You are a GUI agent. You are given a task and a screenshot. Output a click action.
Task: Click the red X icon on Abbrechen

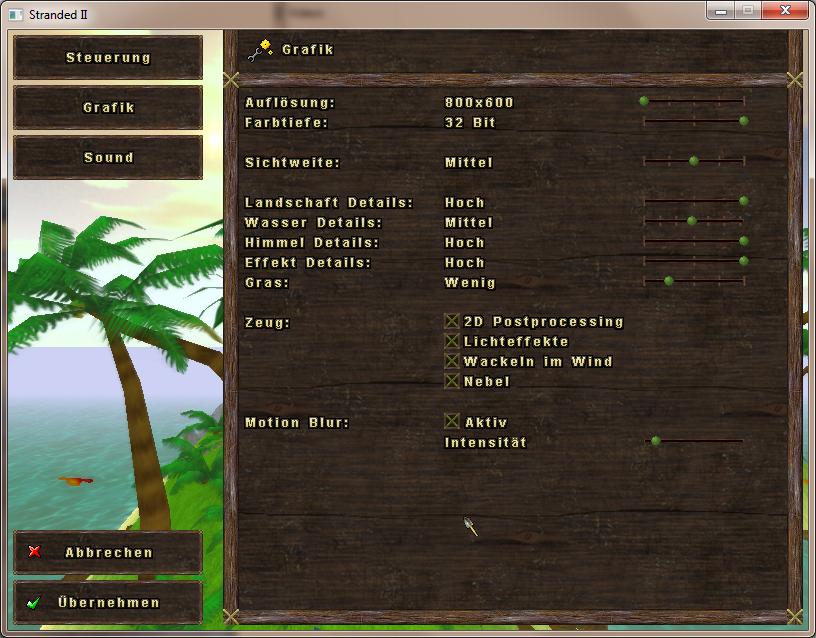click(x=34, y=552)
